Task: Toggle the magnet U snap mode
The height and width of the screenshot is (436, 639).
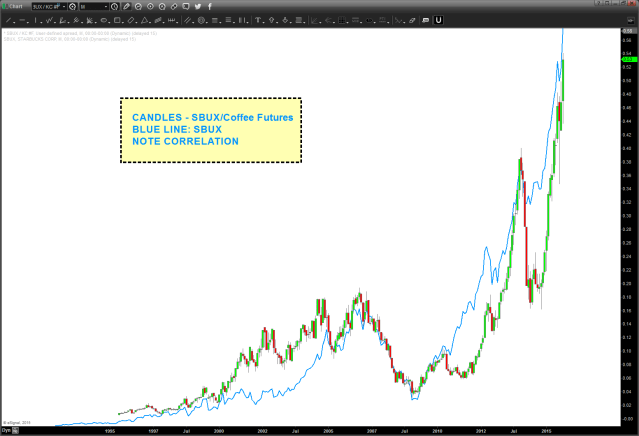Action: coord(438,20)
